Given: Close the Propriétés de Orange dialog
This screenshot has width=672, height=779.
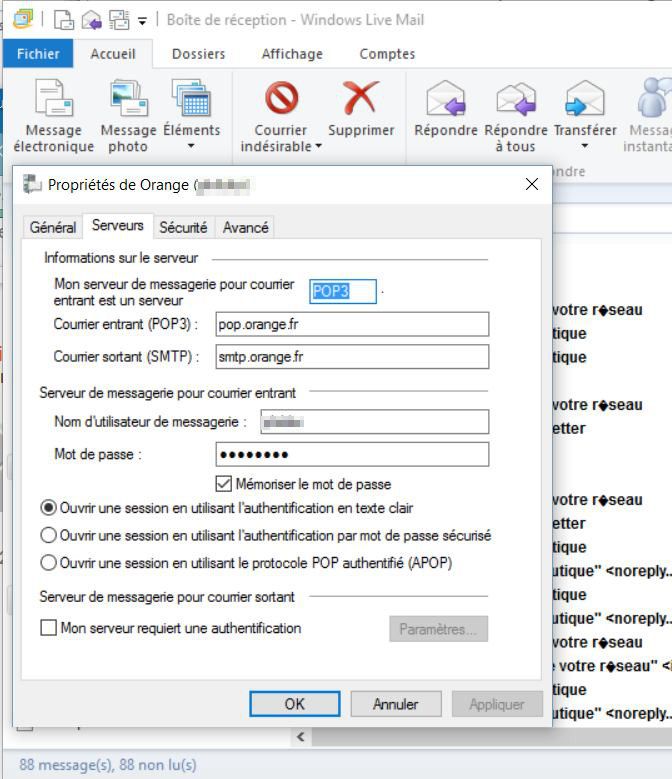Looking at the screenshot, I should 532,184.
